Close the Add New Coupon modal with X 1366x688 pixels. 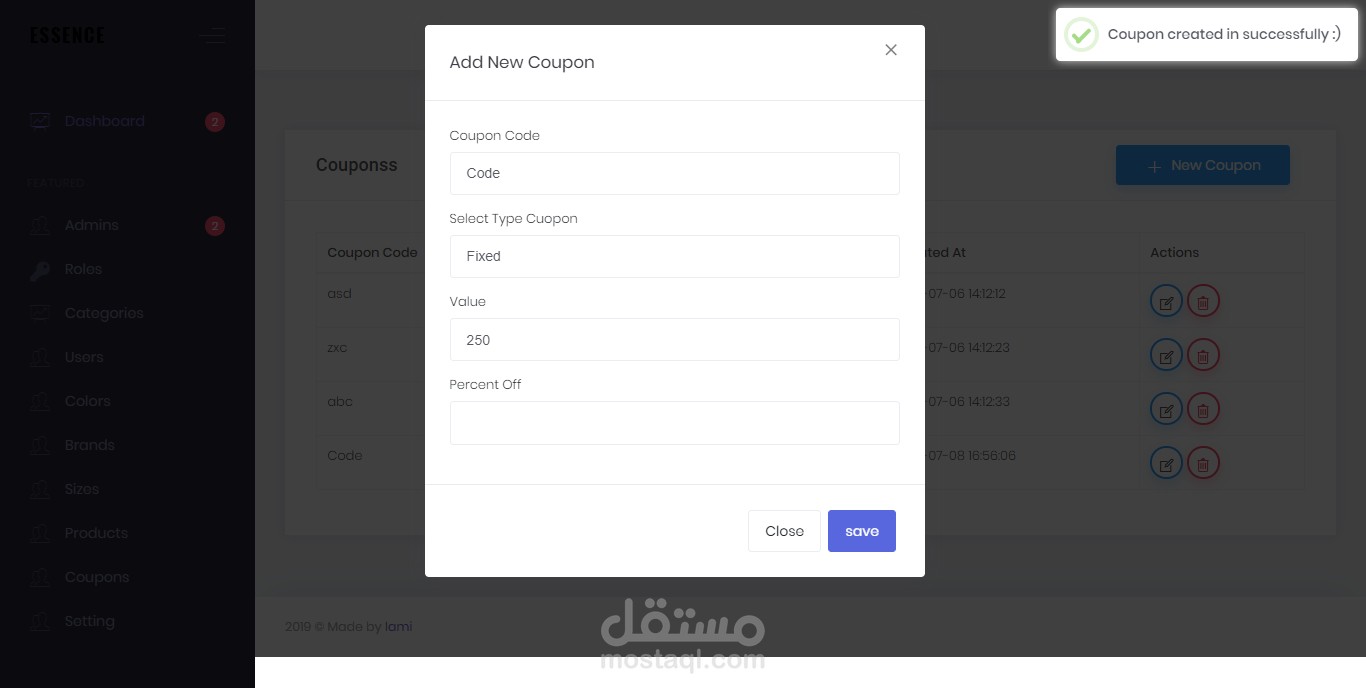point(891,50)
